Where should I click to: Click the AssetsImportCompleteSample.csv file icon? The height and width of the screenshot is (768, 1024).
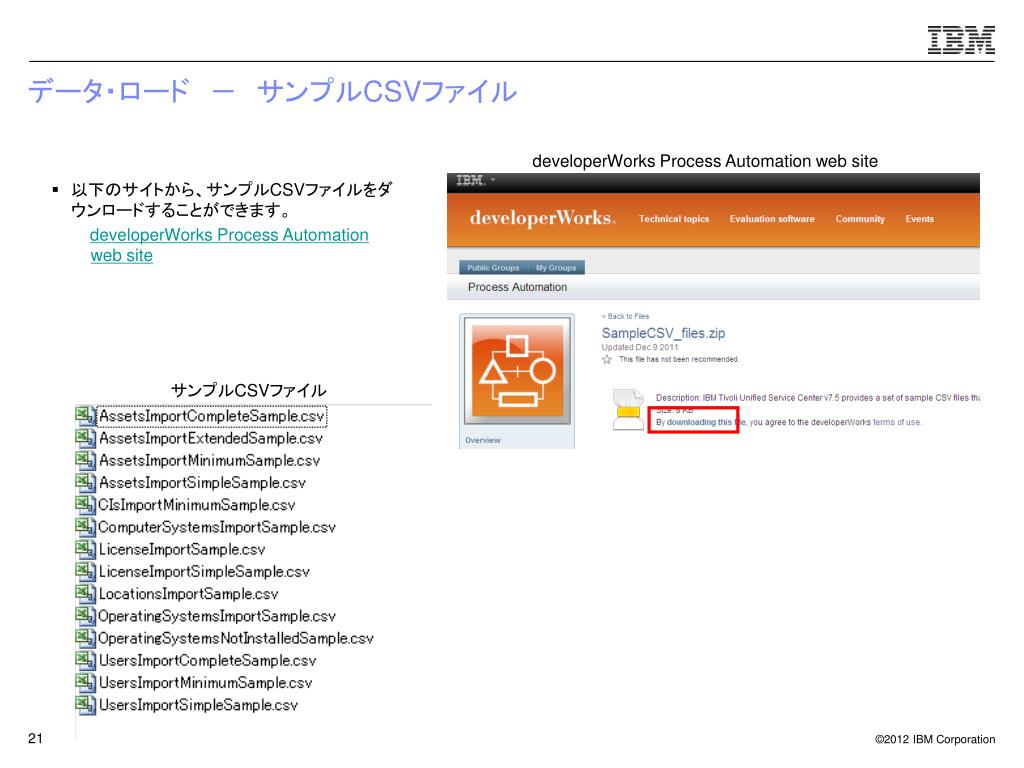[x=85, y=416]
